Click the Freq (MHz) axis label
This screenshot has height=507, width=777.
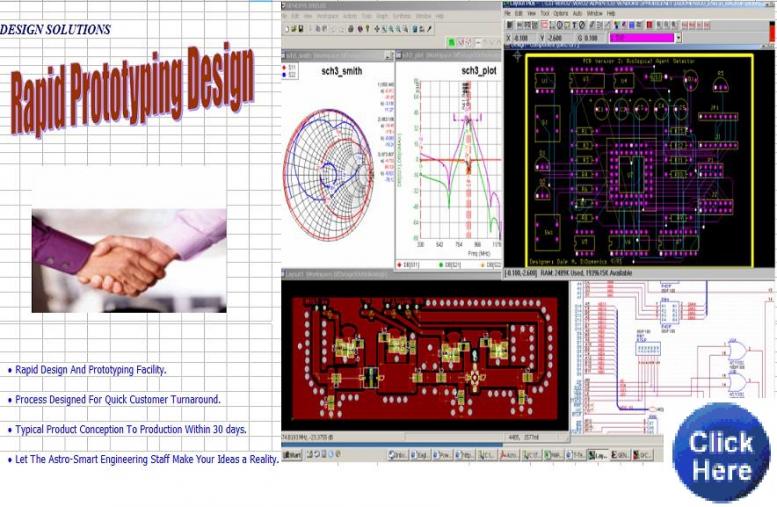(x=479, y=253)
